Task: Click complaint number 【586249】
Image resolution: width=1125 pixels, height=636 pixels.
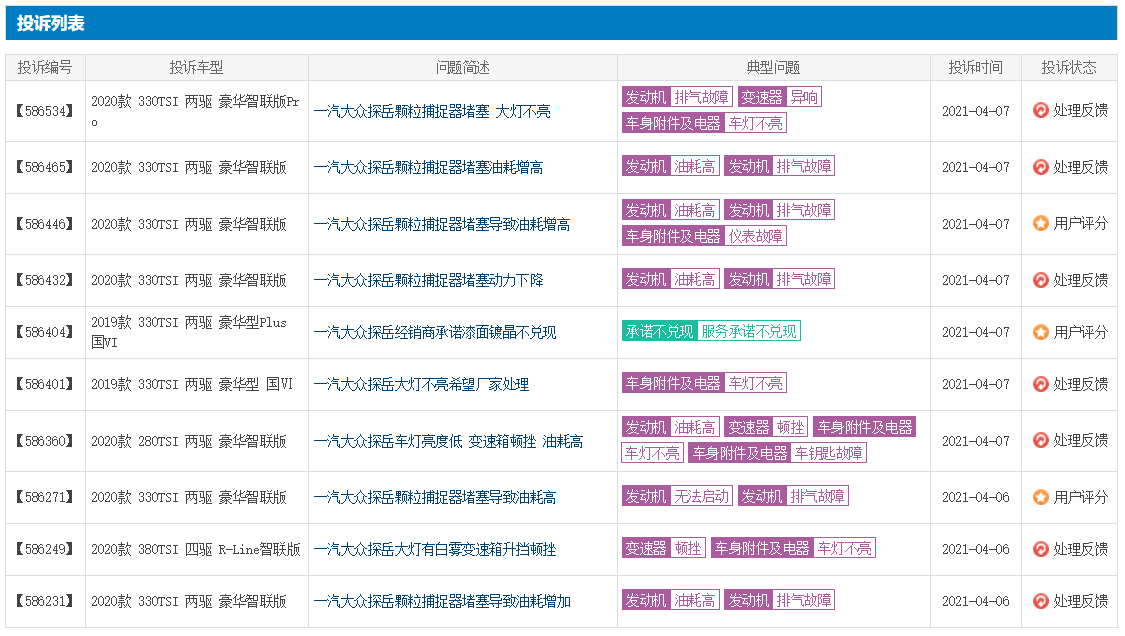Action: point(45,549)
